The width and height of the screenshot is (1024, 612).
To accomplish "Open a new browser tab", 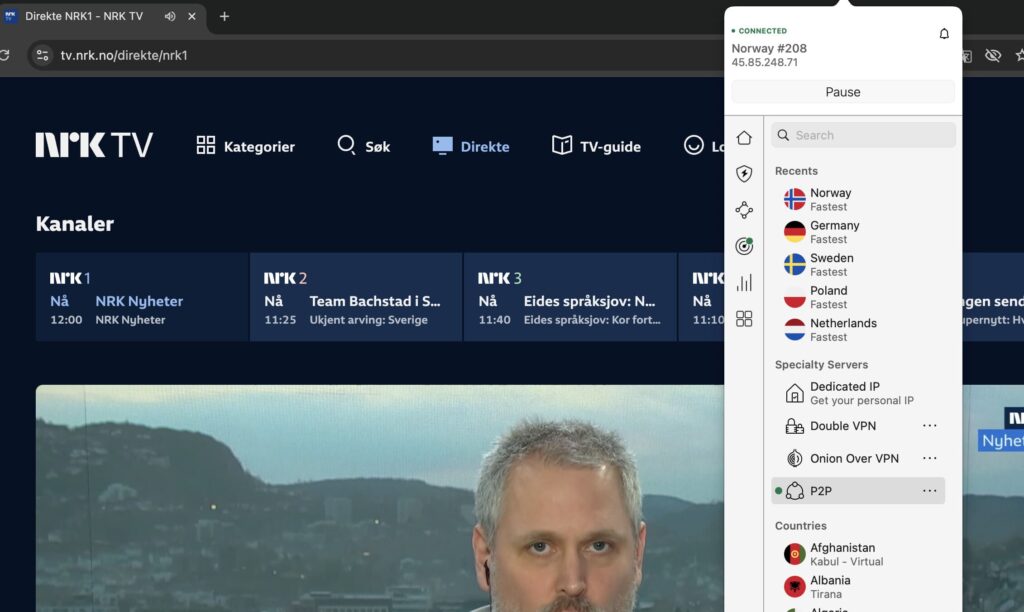I will pos(224,16).
